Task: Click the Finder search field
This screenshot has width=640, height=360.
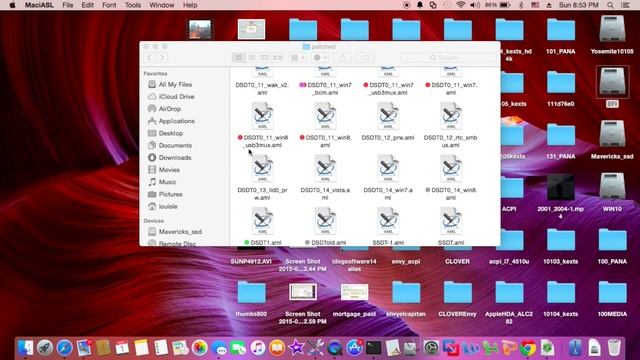Action: click(449, 58)
